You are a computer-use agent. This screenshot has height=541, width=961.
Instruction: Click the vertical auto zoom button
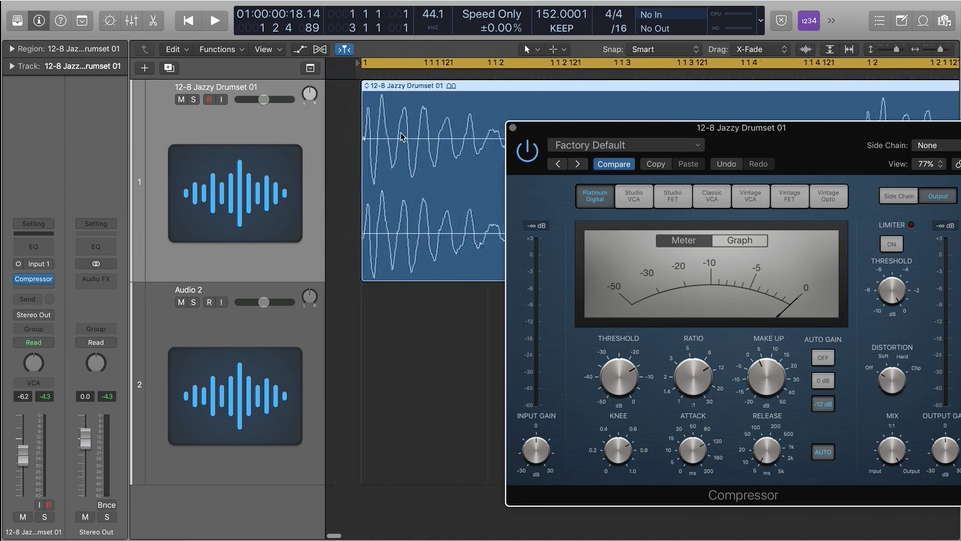(829, 49)
